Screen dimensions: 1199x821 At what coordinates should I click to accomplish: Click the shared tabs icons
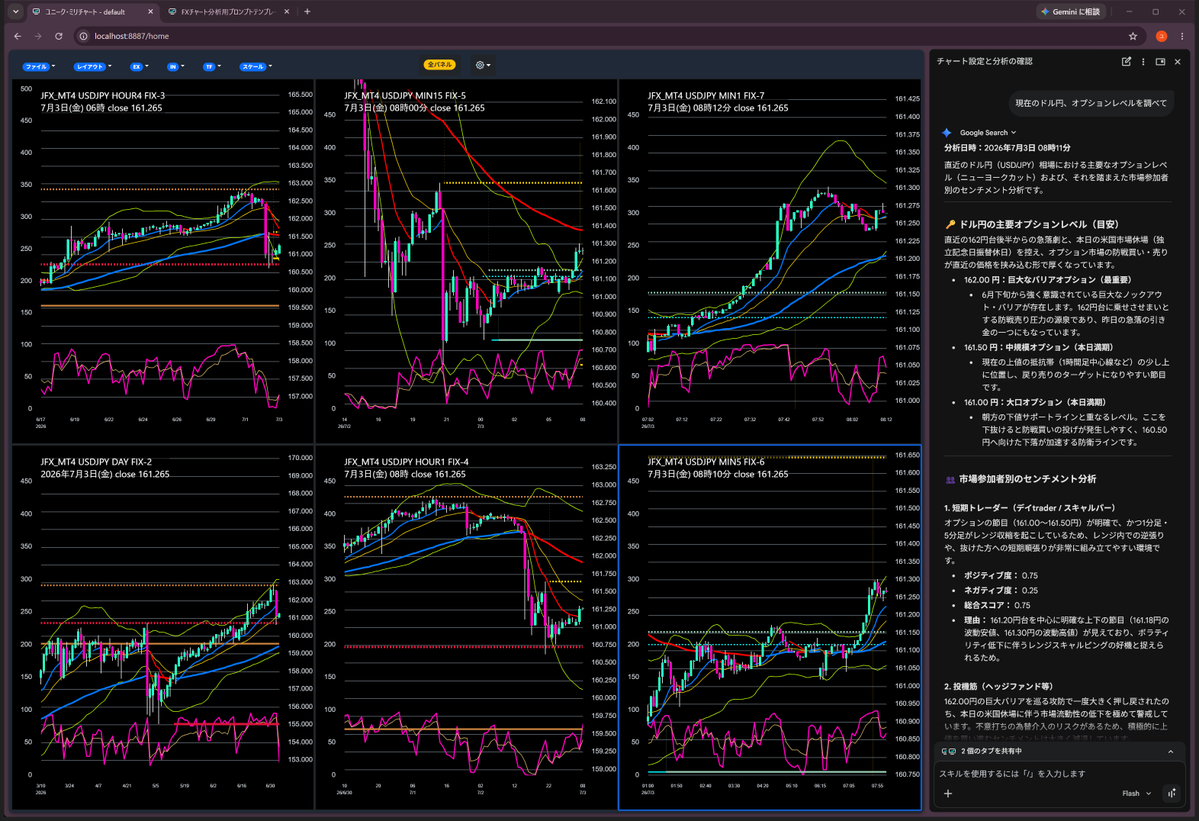(x=948, y=751)
